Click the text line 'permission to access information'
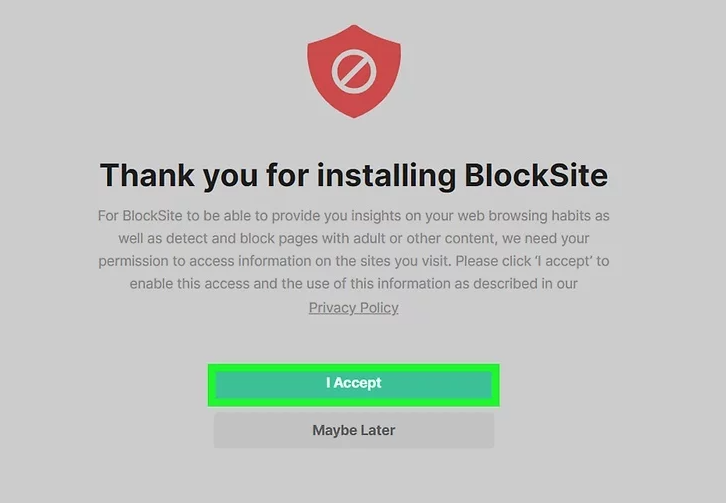 353,261
